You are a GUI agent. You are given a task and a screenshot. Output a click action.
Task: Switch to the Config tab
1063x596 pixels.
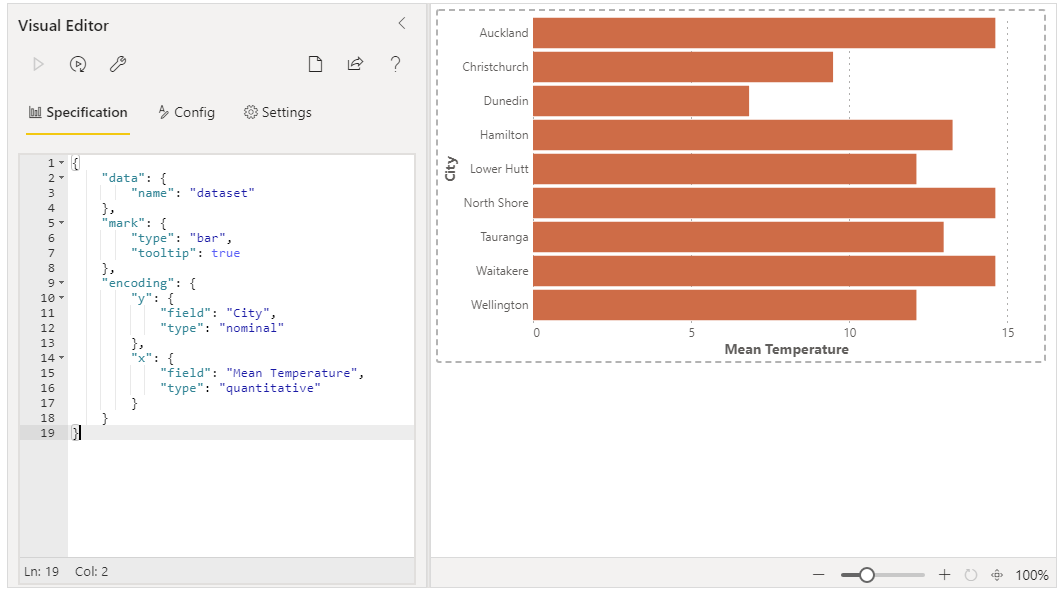pyautogui.click(x=186, y=113)
